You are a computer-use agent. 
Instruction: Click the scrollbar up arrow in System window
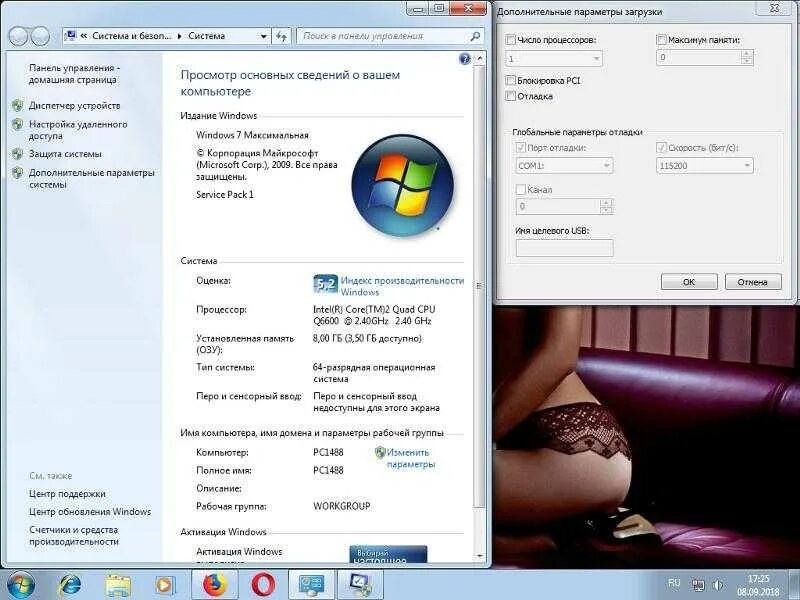tap(479, 59)
